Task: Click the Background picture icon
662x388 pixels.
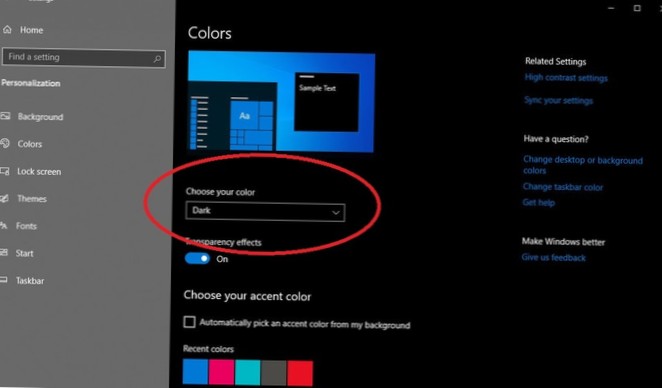Action: point(5,116)
